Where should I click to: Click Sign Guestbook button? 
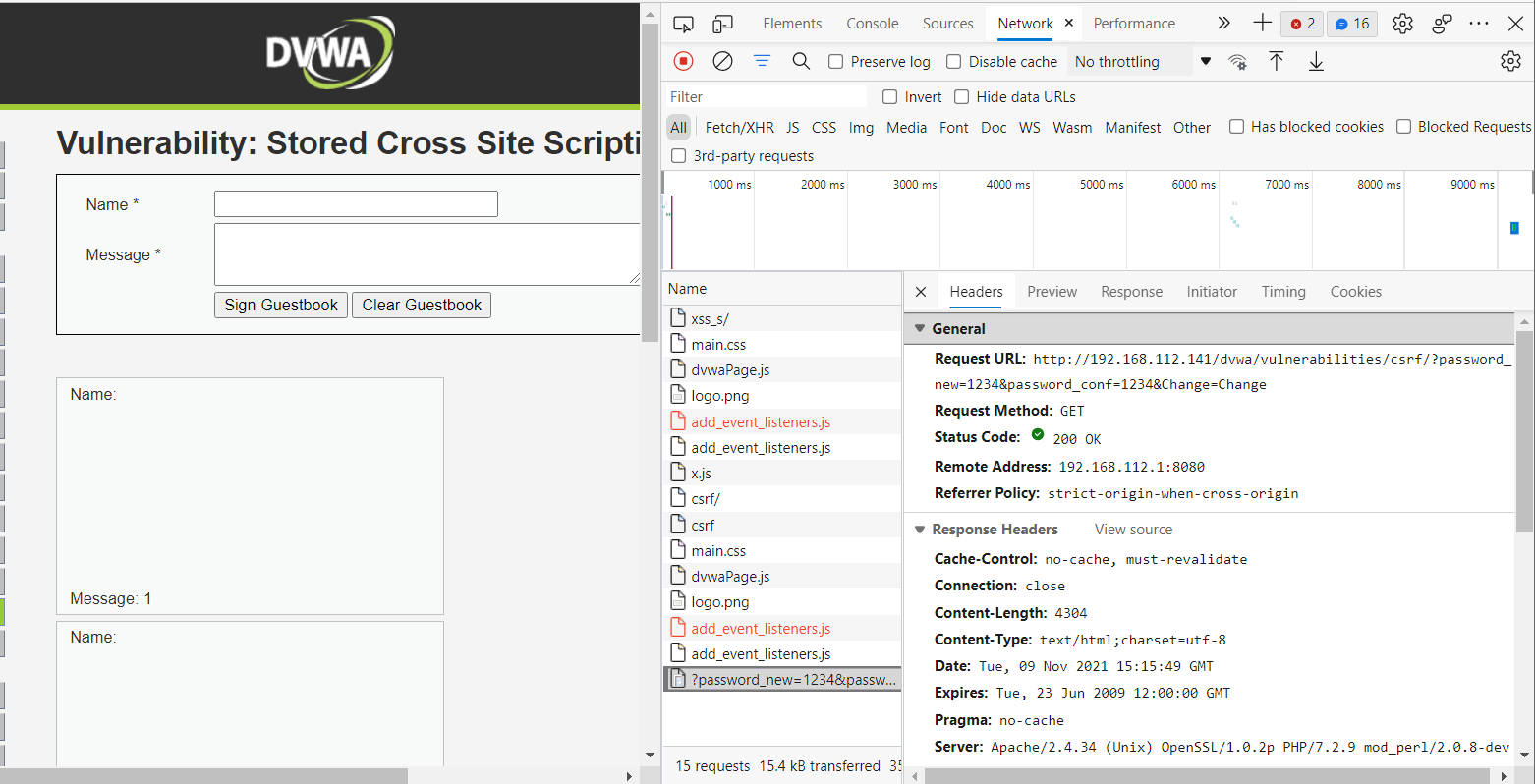281,306
